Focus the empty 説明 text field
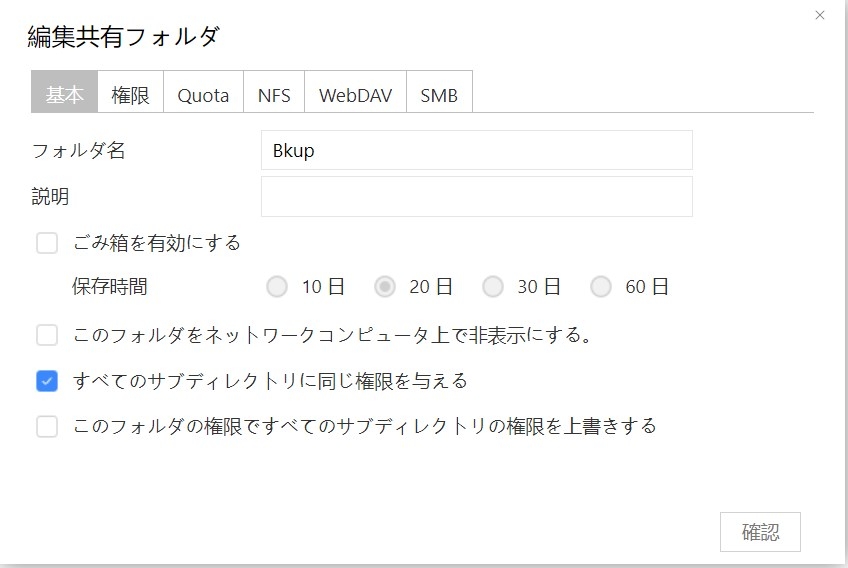 point(476,197)
